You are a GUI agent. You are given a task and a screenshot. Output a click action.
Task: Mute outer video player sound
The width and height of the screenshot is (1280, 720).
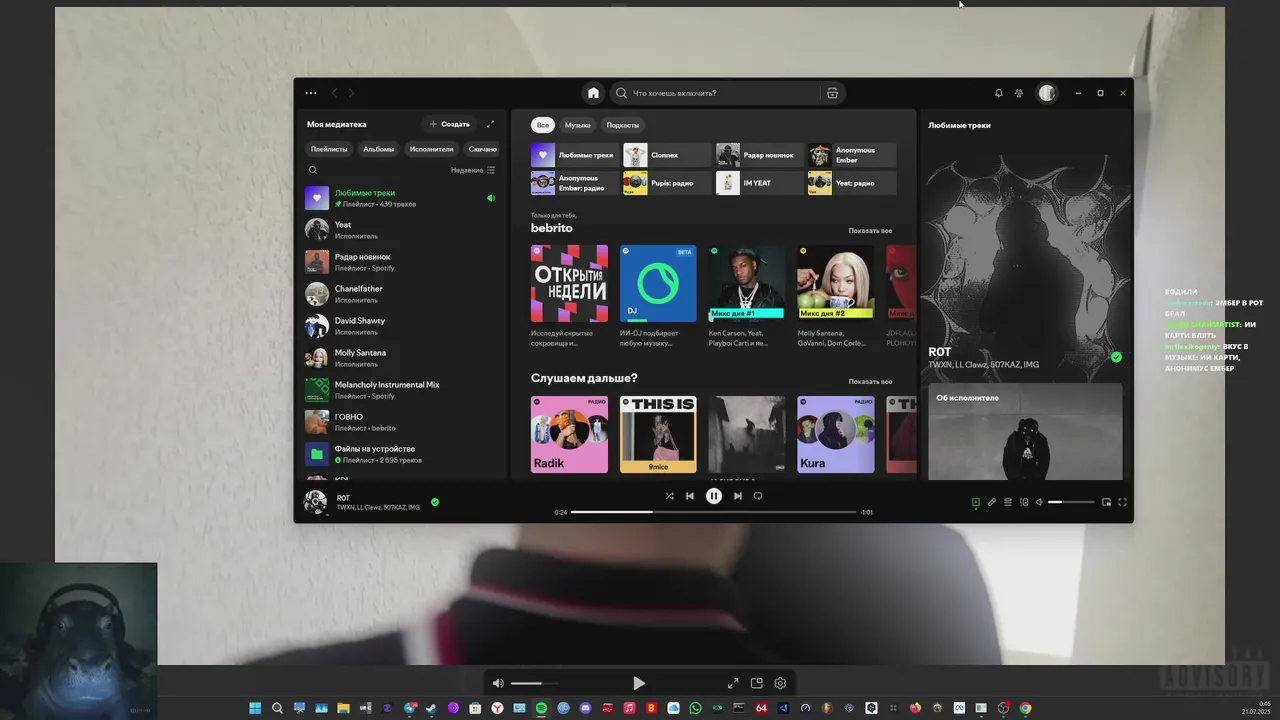498,683
